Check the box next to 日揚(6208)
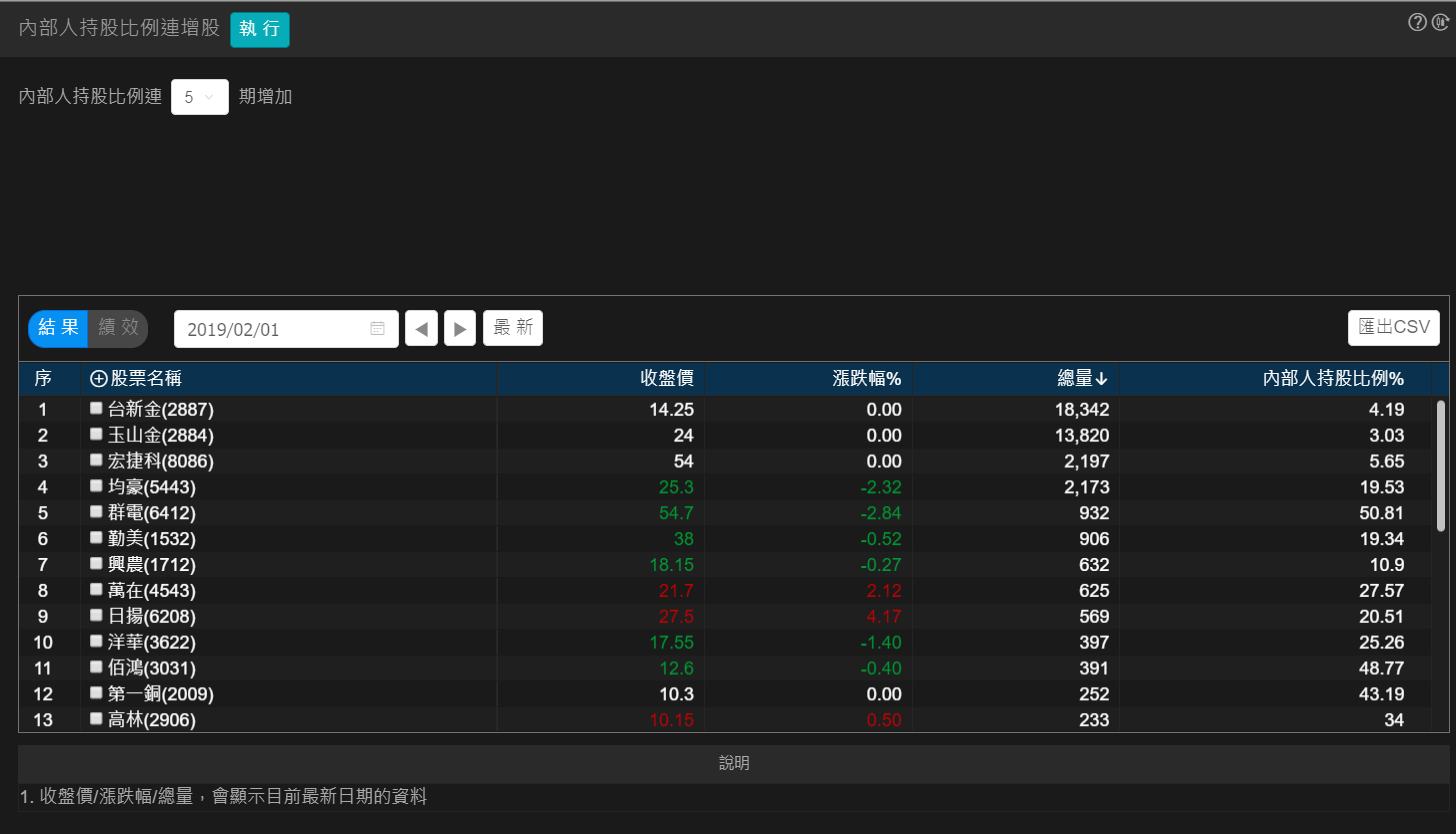Image resolution: width=1456 pixels, height=834 pixels. [96, 615]
